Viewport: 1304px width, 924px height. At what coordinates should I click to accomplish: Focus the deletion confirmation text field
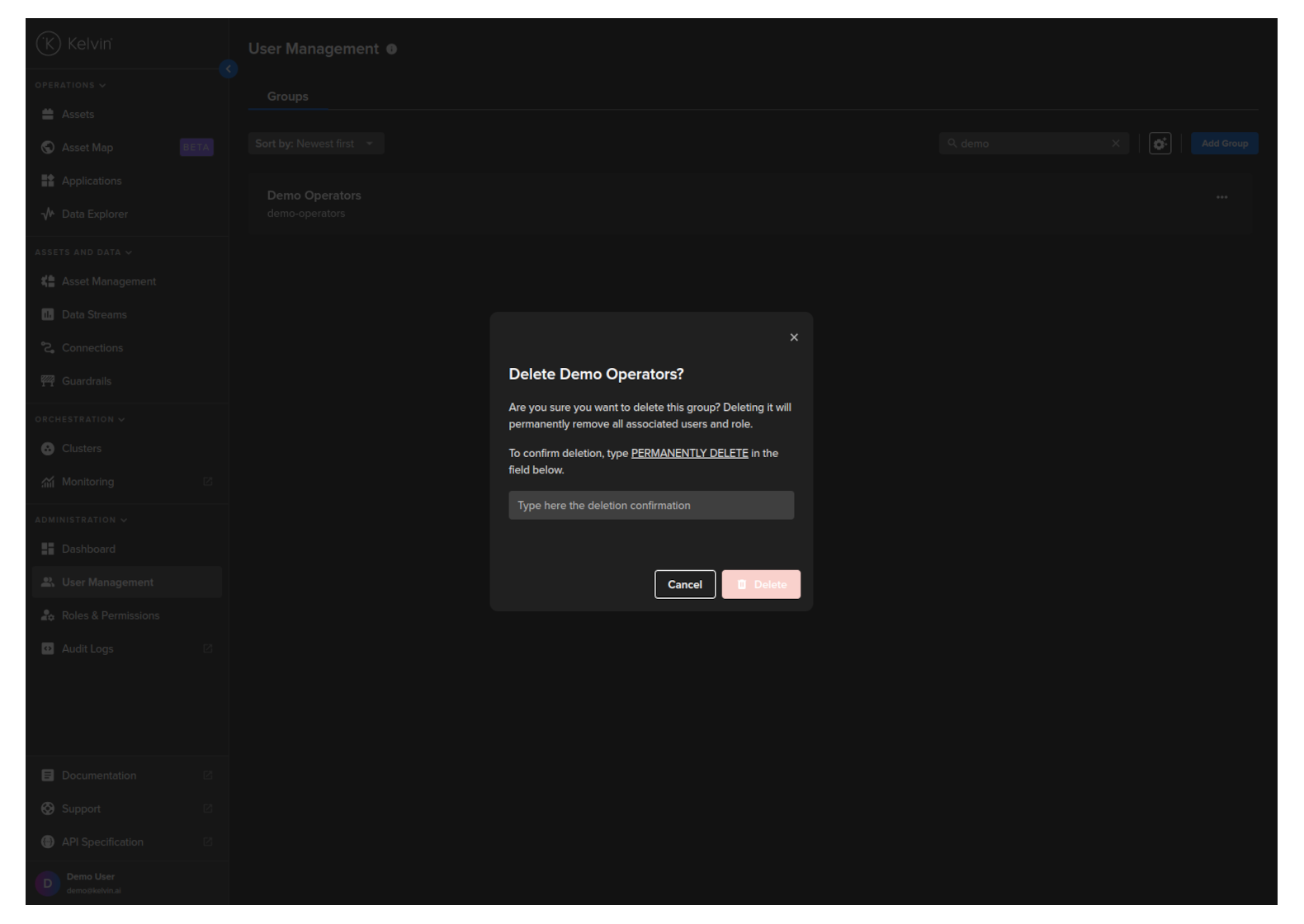click(650, 506)
